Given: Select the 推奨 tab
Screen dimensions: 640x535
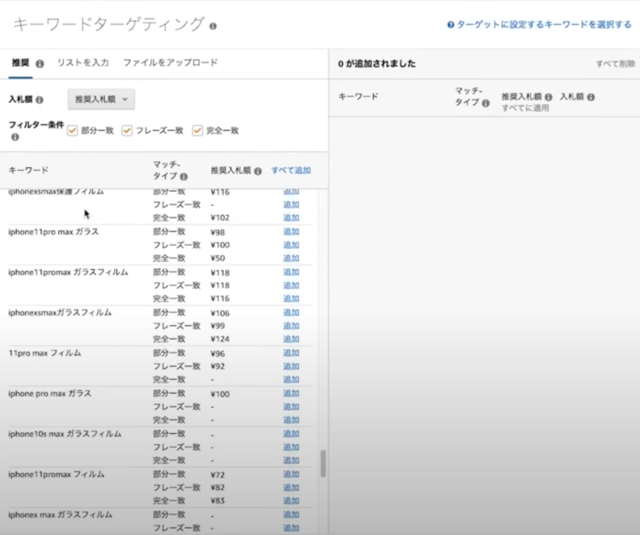Looking at the screenshot, I should click(20, 63).
